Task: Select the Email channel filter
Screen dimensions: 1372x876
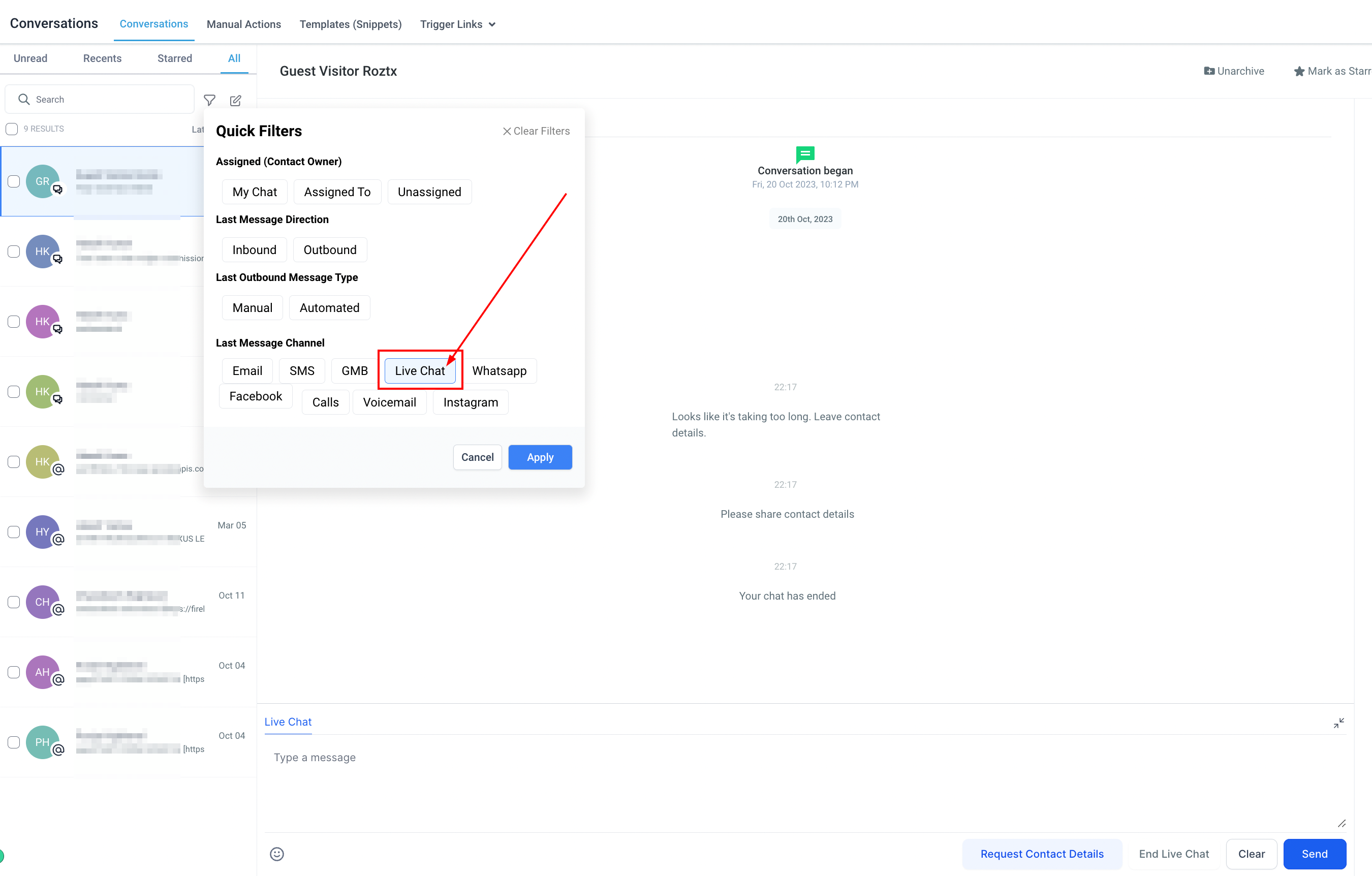Action: (247, 371)
